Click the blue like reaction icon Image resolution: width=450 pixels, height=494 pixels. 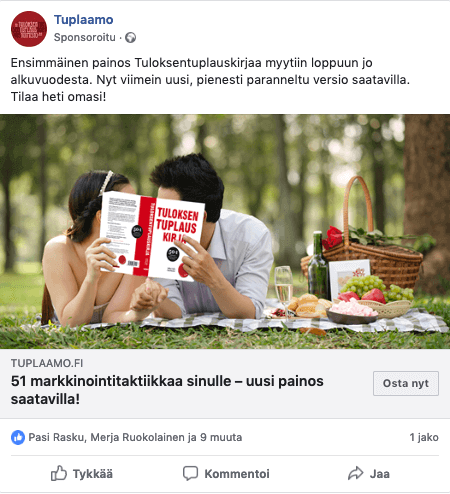coord(18,437)
